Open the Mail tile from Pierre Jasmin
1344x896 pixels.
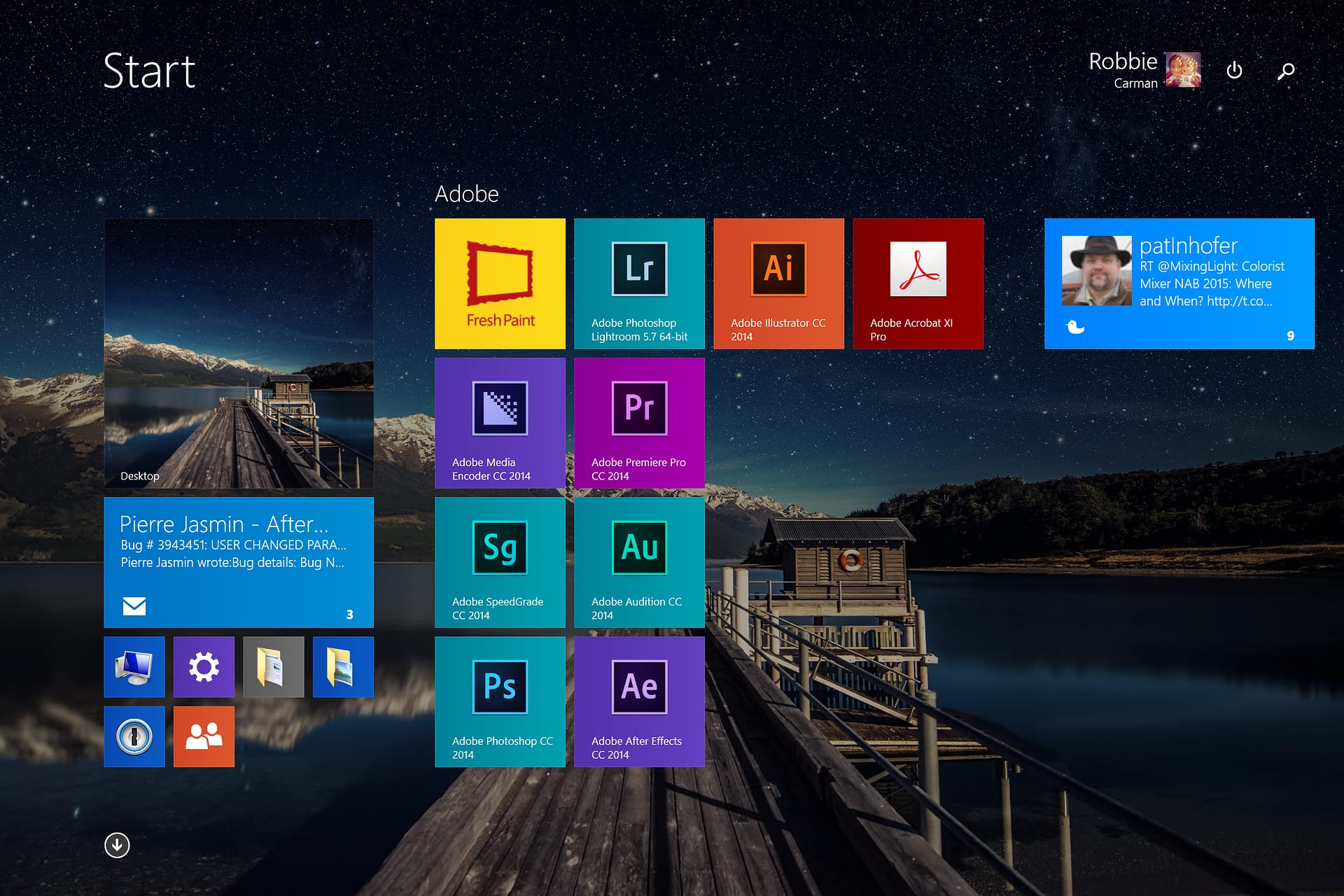(x=239, y=562)
